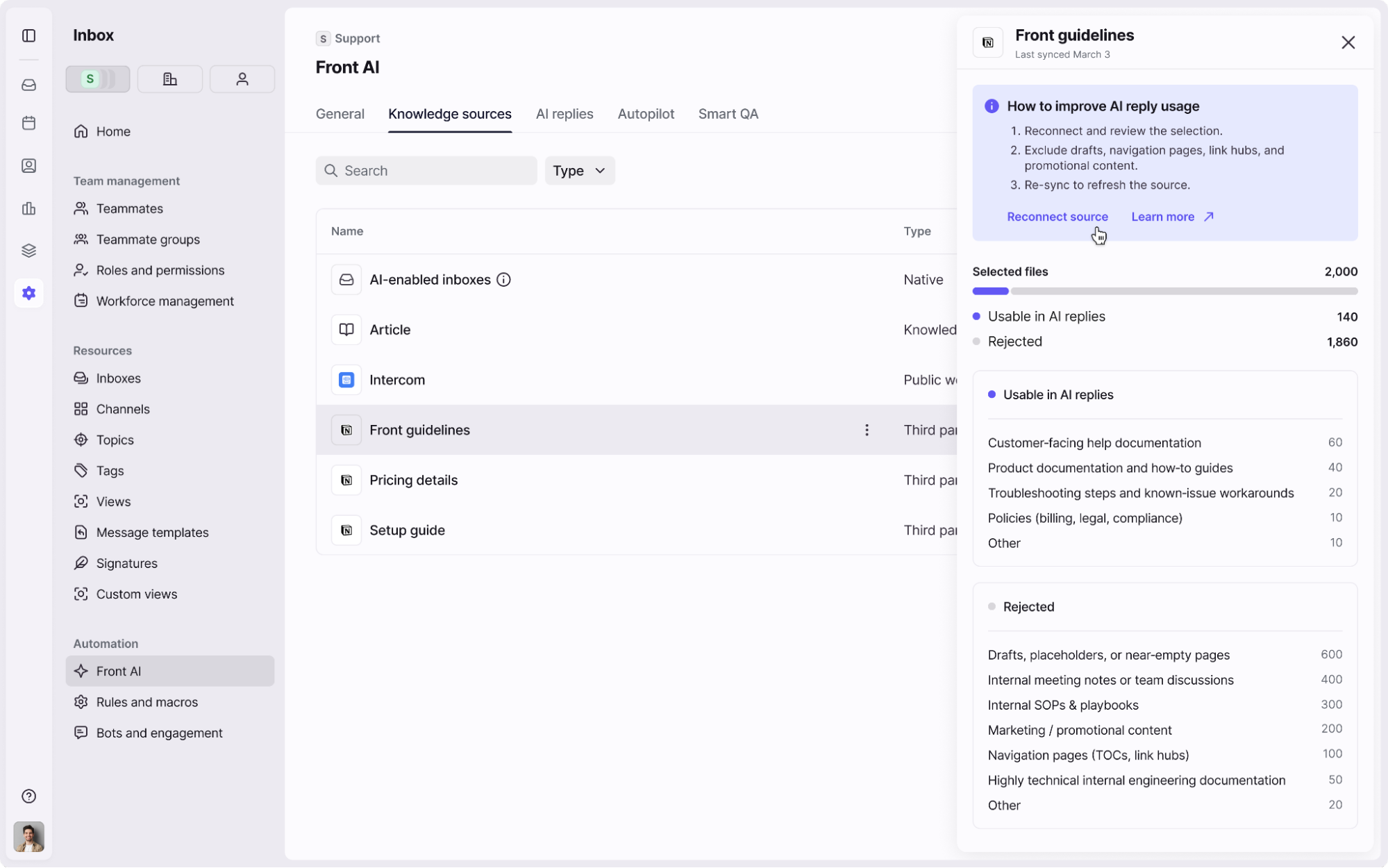The height and width of the screenshot is (868, 1388).
Task: Expand the Type filter dropdown
Action: 579,171
